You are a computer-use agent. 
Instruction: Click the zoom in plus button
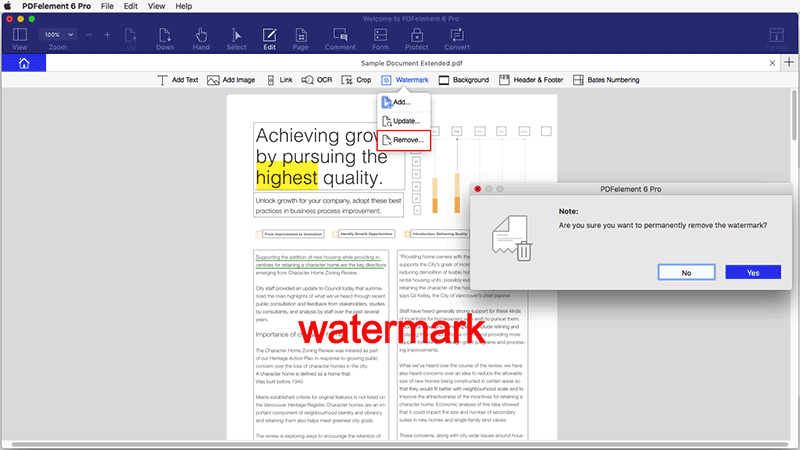107,35
